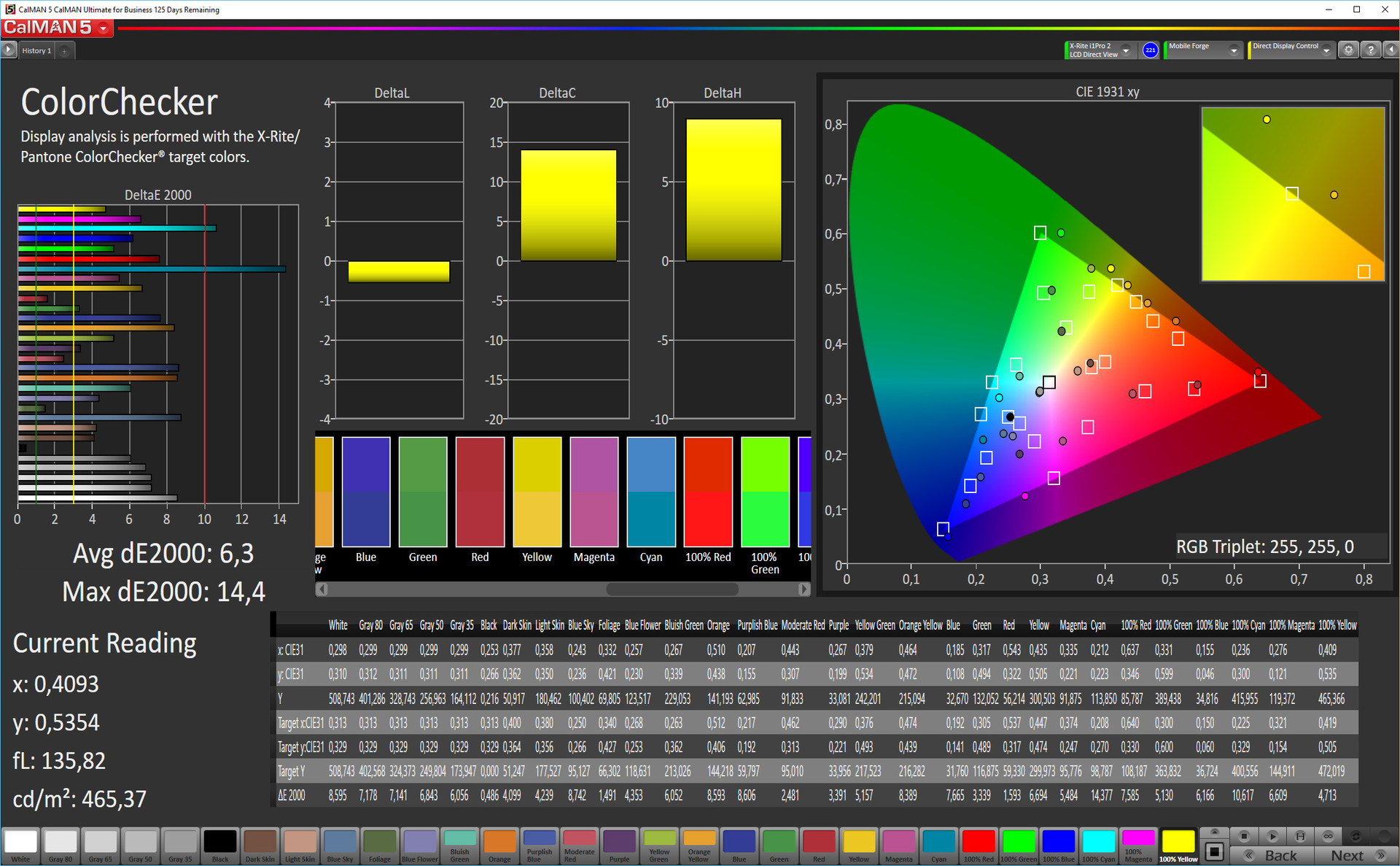Toggle the History panel play arrow
This screenshot has width=1400, height=866.
(9, 50)
